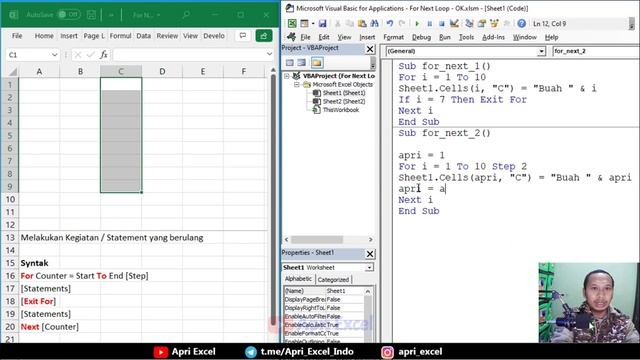Click the Paste clipboard icon in VBA toolbar
This screenshot has height=360, width=640.
tap(362, 24)
